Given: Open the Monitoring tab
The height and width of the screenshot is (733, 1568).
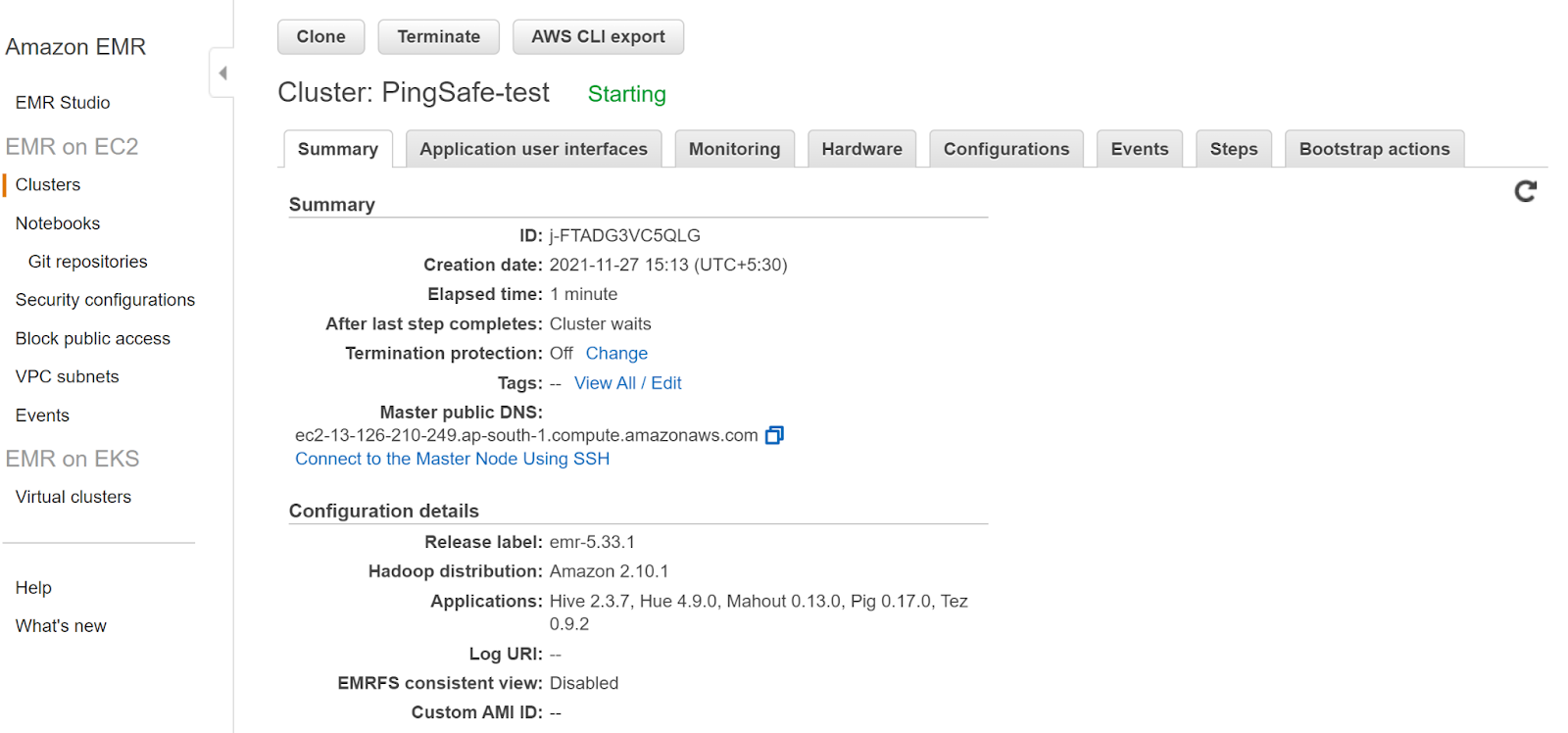Looking at the screenshot, I should pos(734,149).
